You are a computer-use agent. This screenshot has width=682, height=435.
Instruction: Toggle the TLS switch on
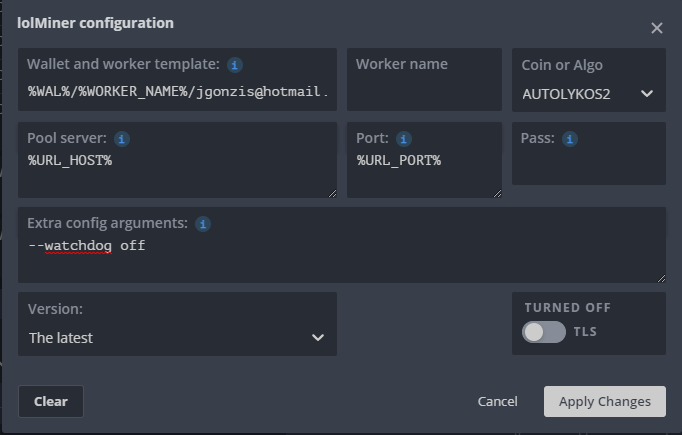[544, 332]
